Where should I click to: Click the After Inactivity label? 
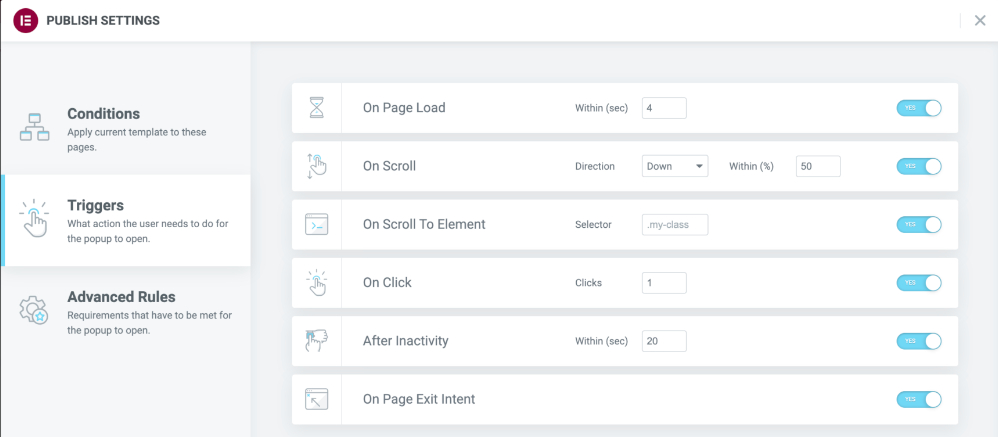click(x=405, y=342)
